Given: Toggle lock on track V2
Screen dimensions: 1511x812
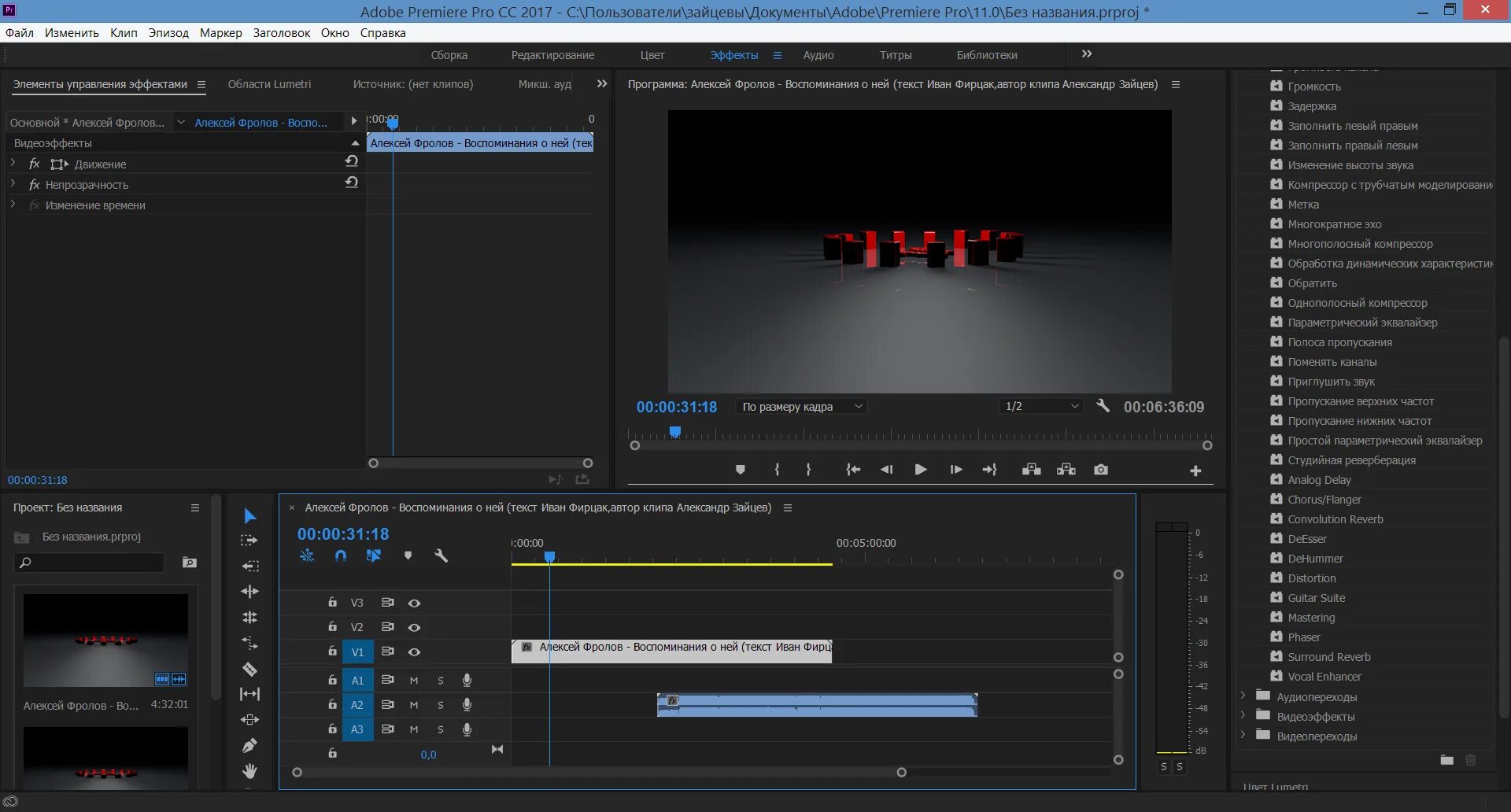Looking at the screenshot, I should (332, 627).
